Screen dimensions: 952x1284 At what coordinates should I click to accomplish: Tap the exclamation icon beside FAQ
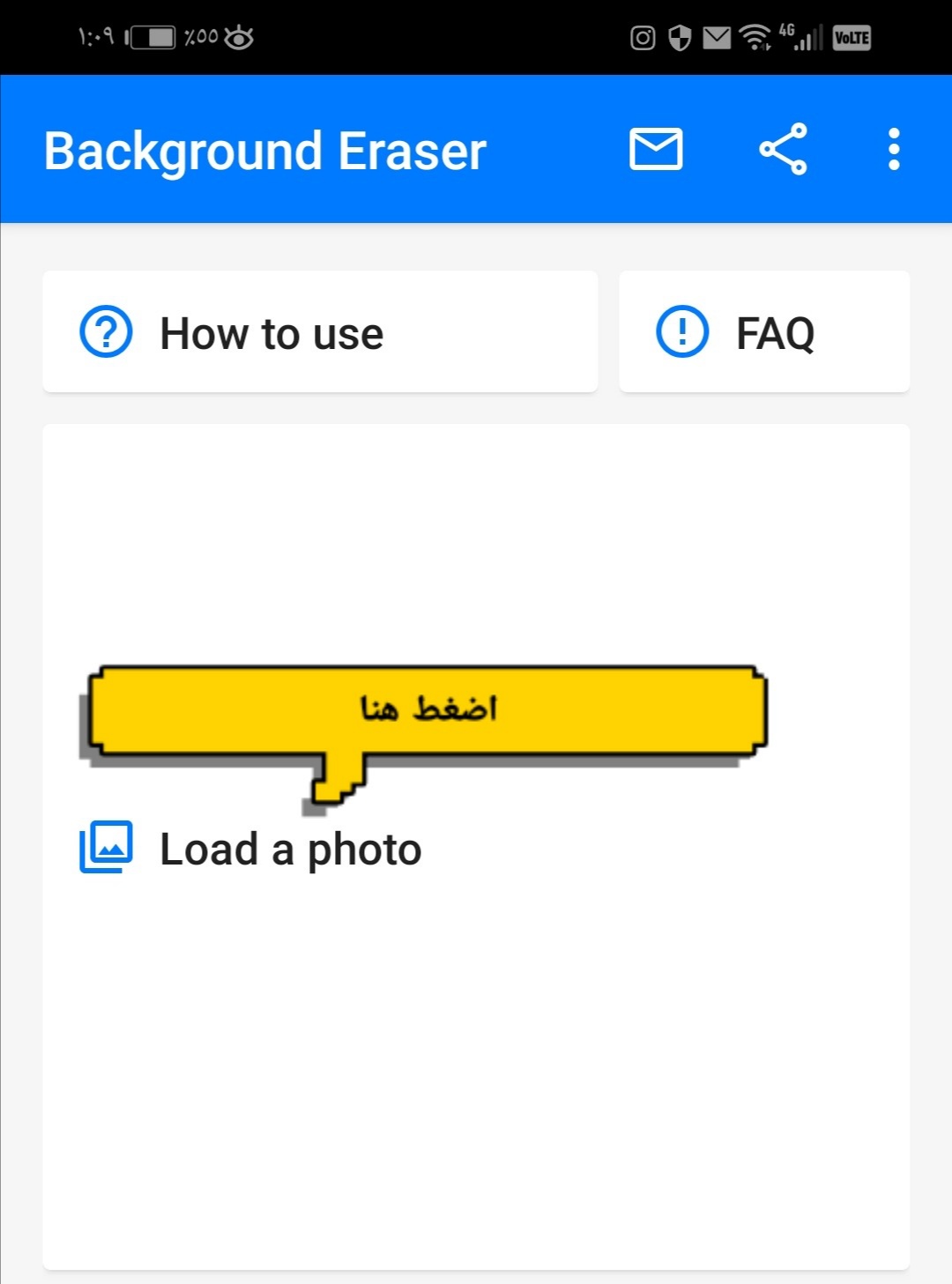point(682,332)
